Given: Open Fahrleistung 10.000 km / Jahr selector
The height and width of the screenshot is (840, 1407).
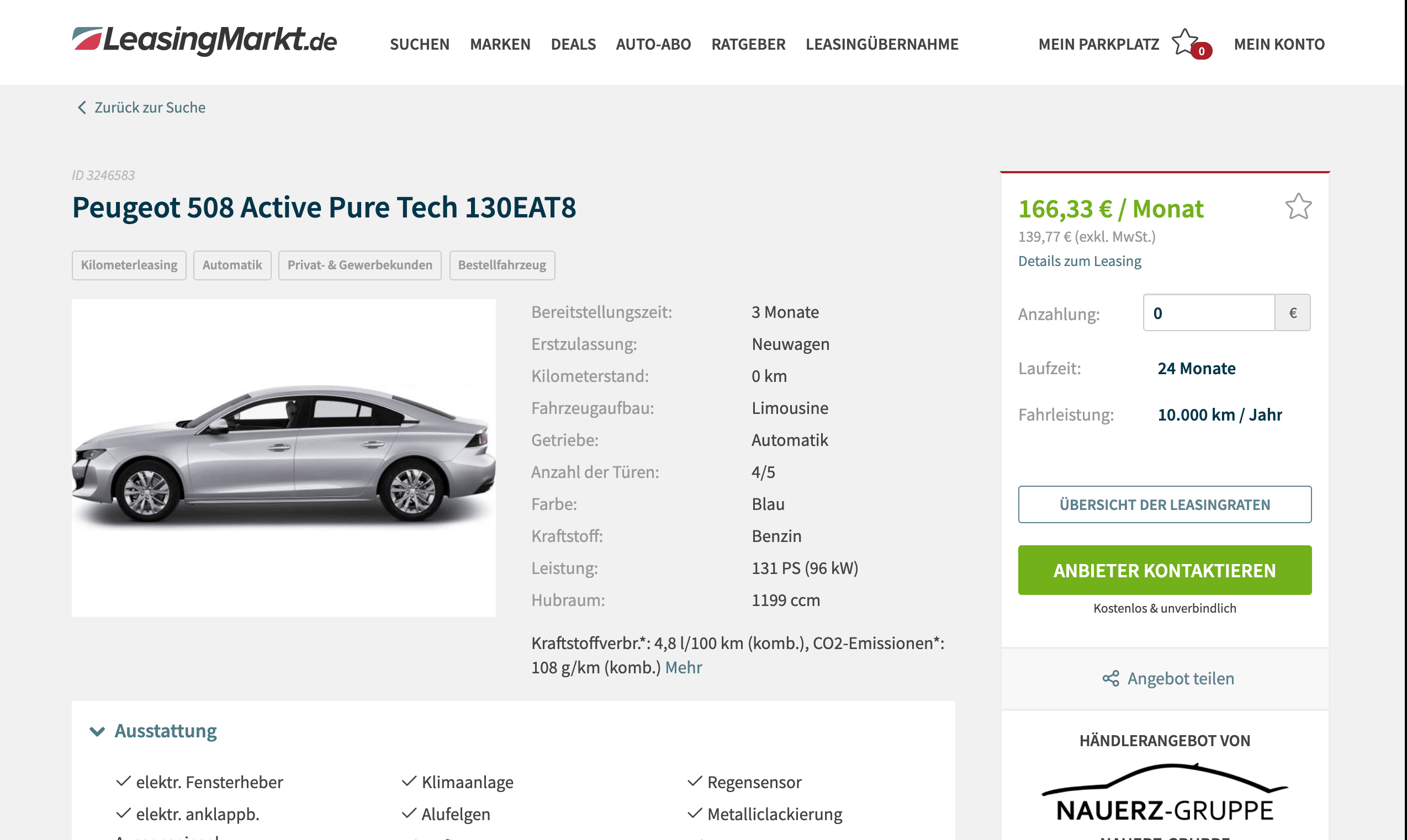Looking at the screenshot, I should (x=1220, y=415).
